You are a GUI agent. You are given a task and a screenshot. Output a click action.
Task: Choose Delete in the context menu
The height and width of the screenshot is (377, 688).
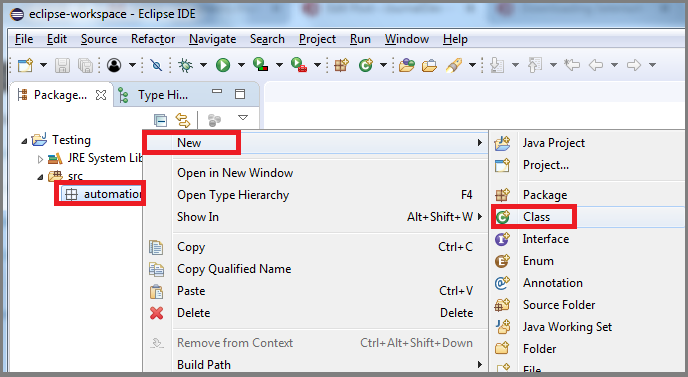point(315,313)
